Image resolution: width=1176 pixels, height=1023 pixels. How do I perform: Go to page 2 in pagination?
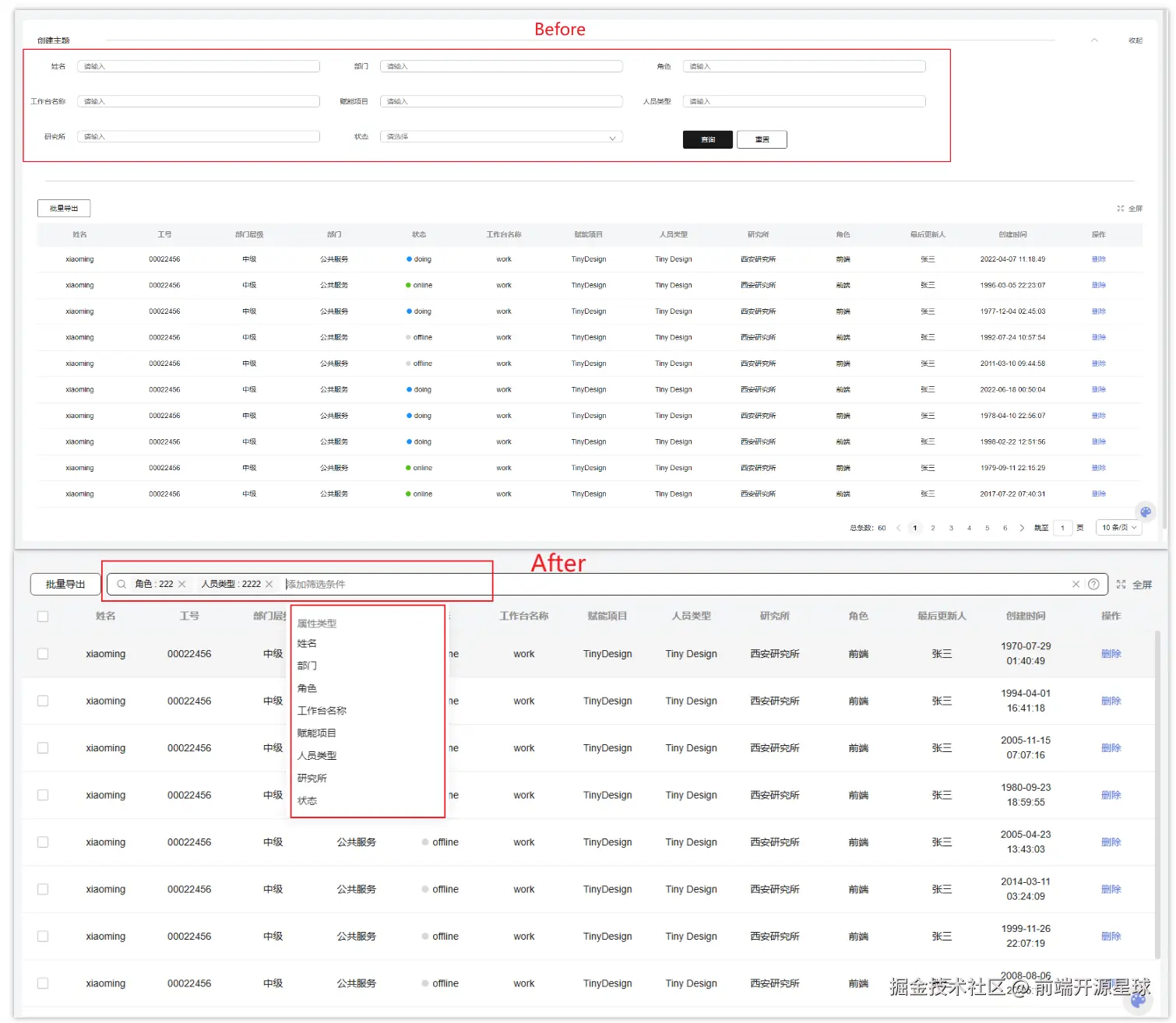point(933,528)
